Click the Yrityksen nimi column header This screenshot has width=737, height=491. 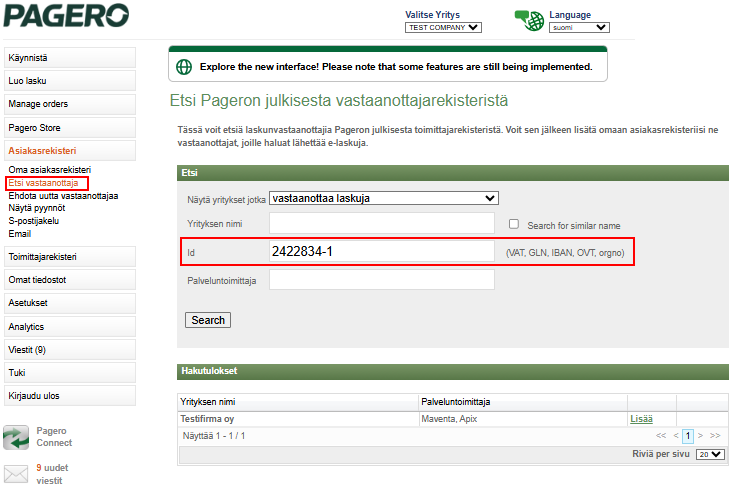click(x=298, y=402)
